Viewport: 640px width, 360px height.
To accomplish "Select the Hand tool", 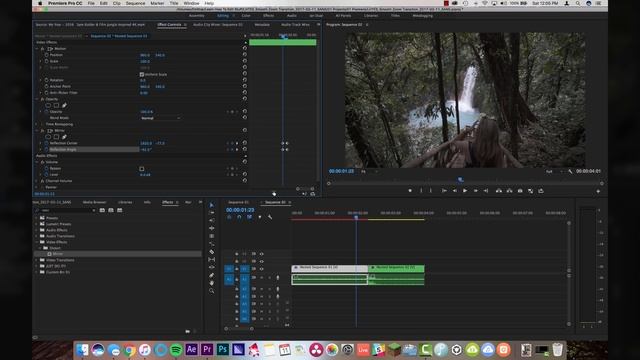I will click(211, 283).
